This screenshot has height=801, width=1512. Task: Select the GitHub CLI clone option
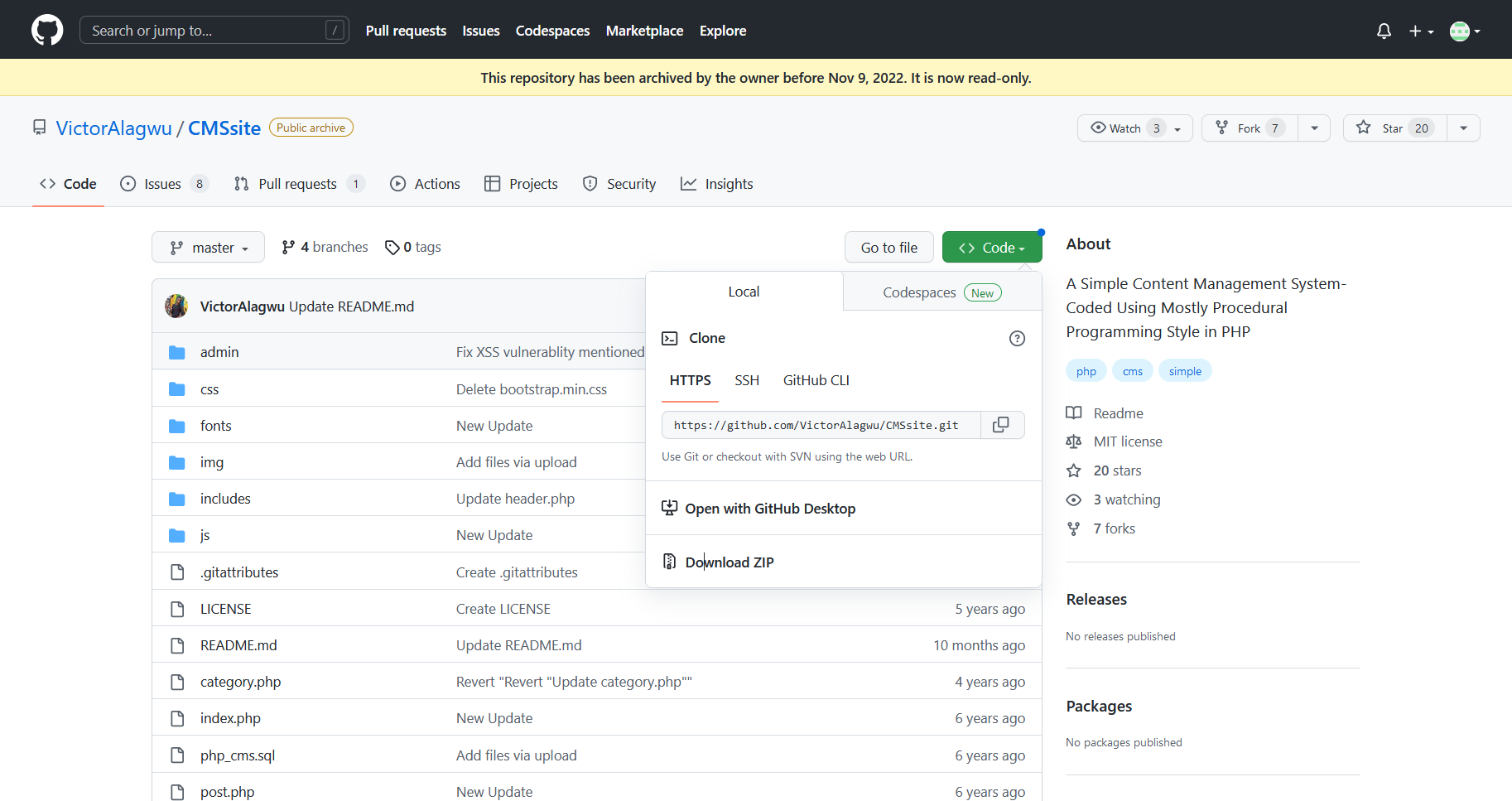[816, 380]
